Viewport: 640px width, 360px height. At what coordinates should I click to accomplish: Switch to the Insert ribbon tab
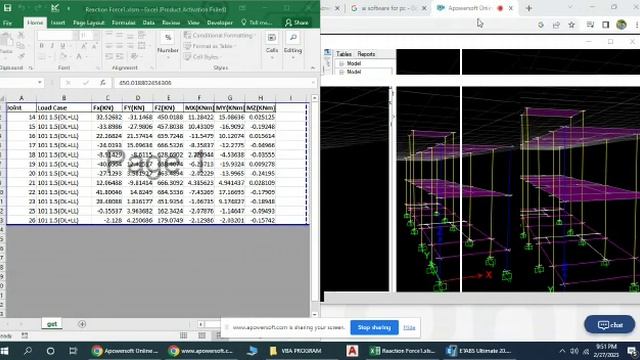point(58,23)
